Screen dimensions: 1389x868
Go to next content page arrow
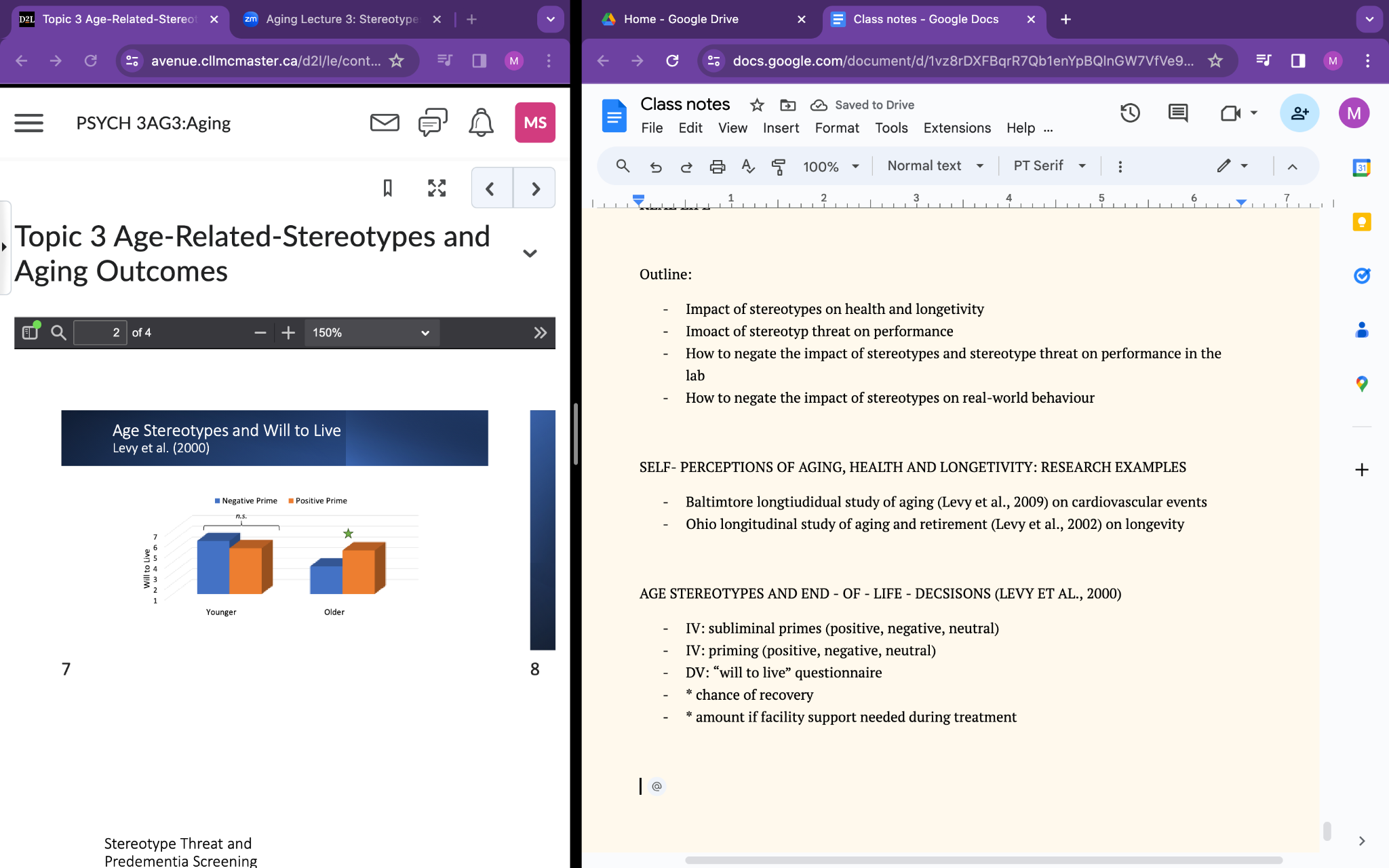pyautogui.click(x=535, y=189)
